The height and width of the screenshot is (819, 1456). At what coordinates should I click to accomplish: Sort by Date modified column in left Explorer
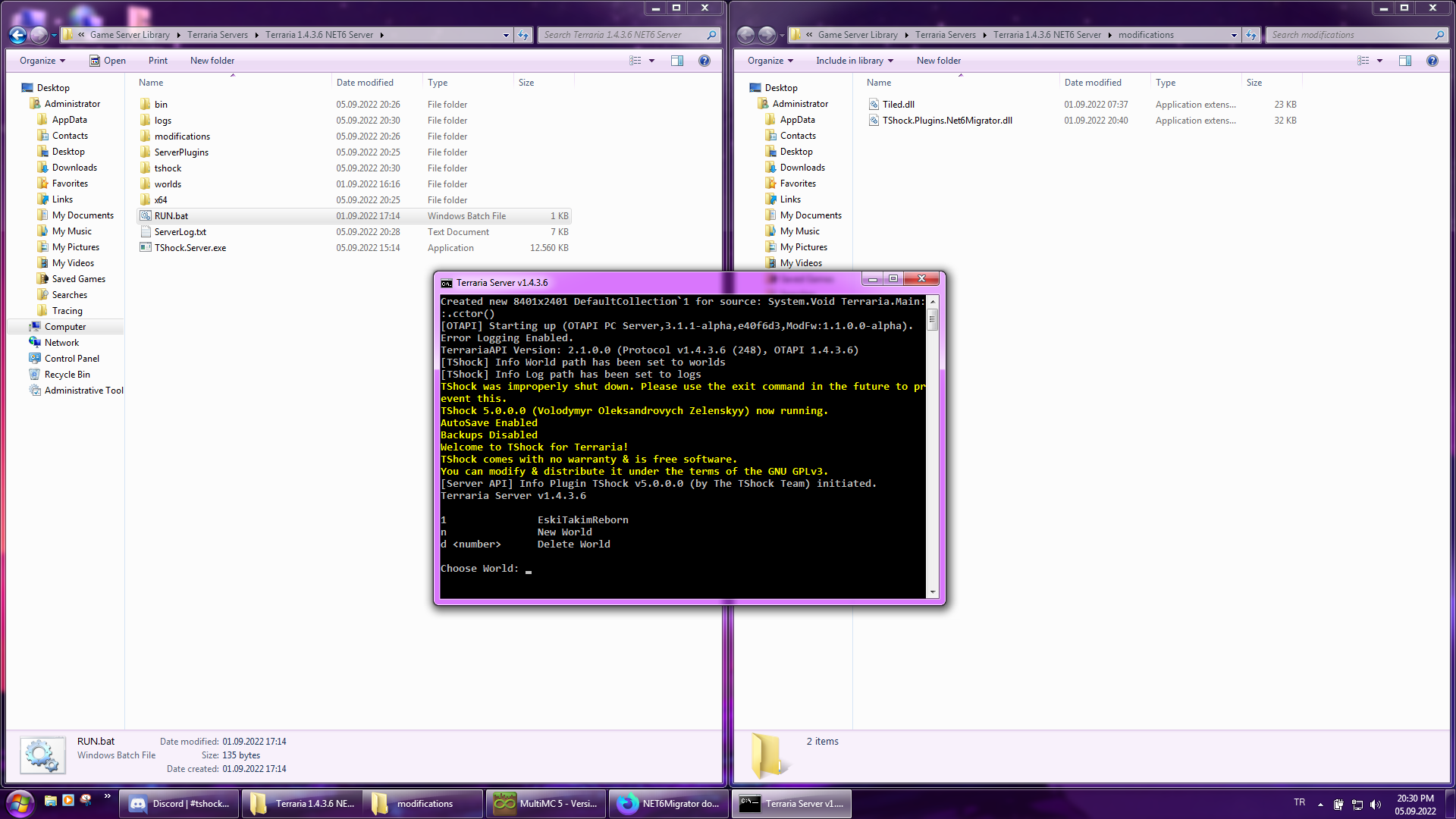pos(376,83)
